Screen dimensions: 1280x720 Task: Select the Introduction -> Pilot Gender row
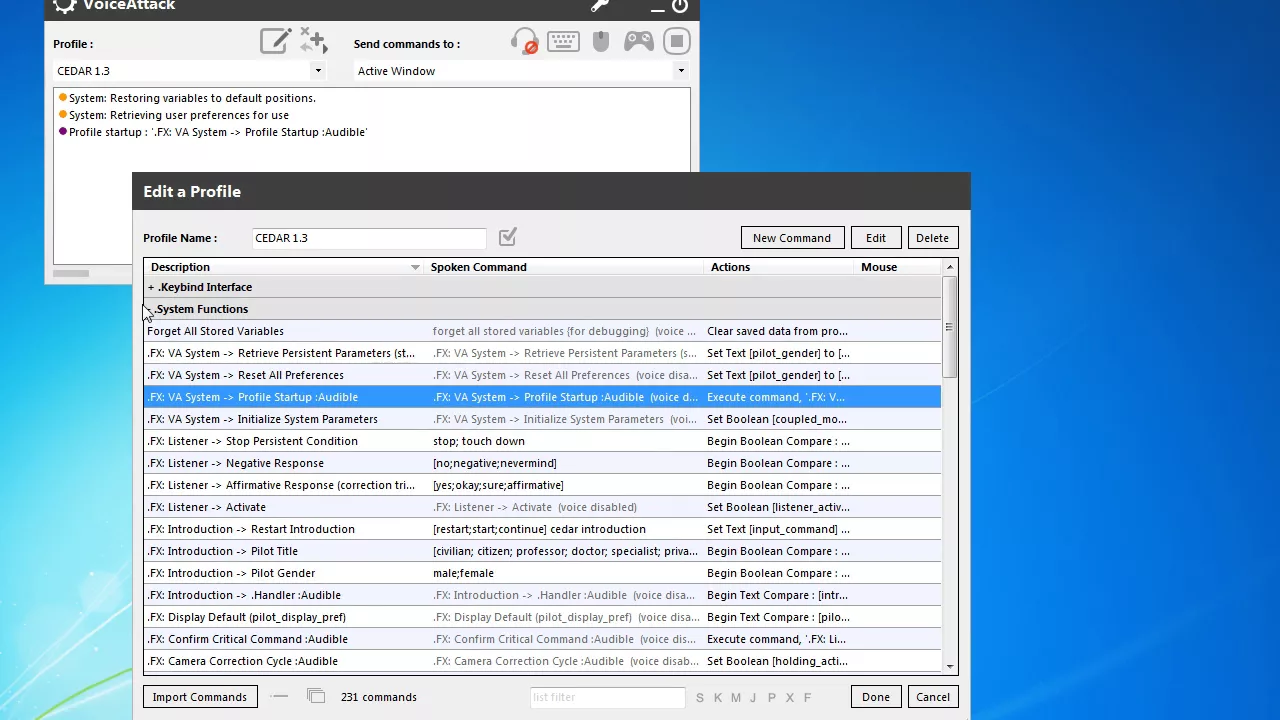coord(543,573)
